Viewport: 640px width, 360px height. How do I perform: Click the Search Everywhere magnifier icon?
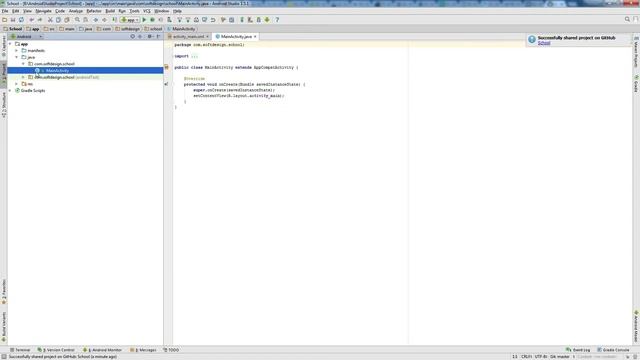(627, 19)
